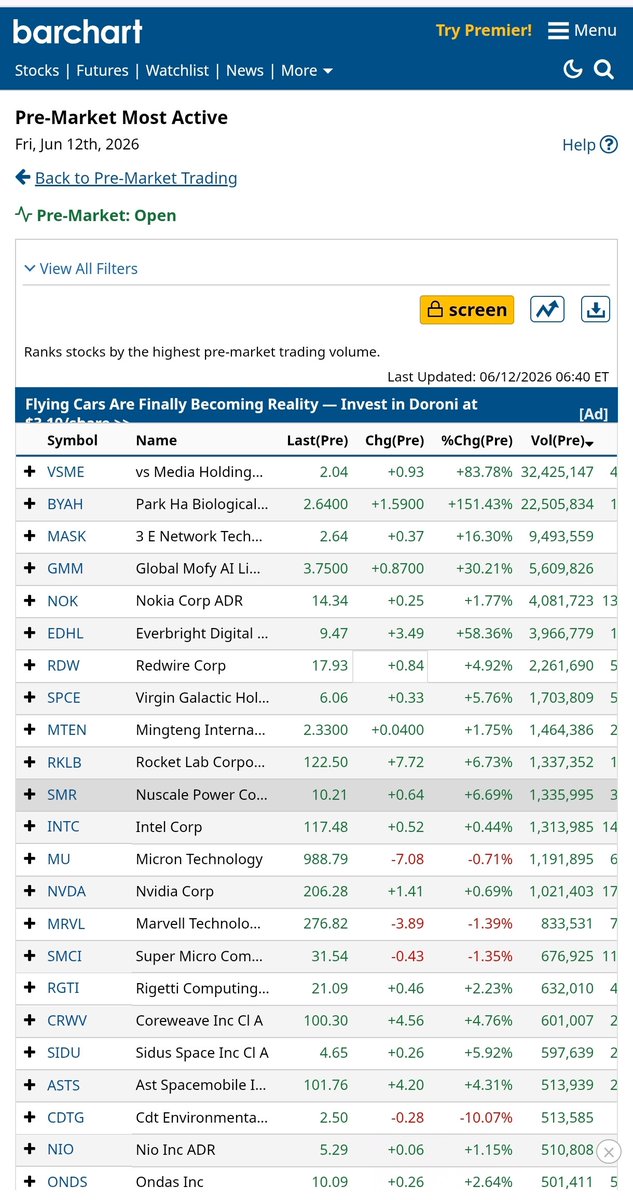Viewport: 633px width, 1200px height.
Task: Open the SPCE symbol link
Action: (x=64, y=698)
